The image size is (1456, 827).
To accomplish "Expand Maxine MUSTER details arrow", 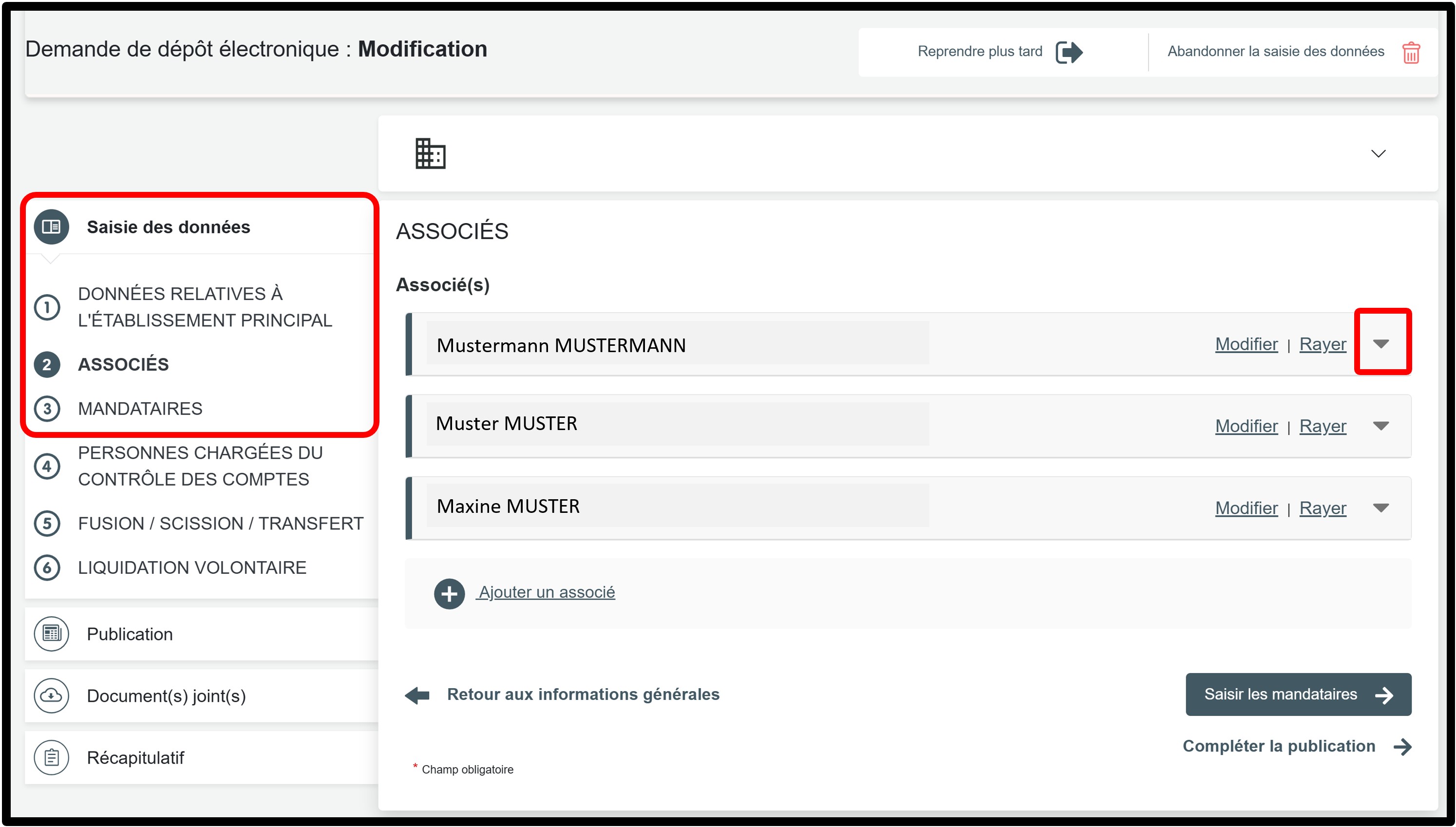I will [1380, 507].
